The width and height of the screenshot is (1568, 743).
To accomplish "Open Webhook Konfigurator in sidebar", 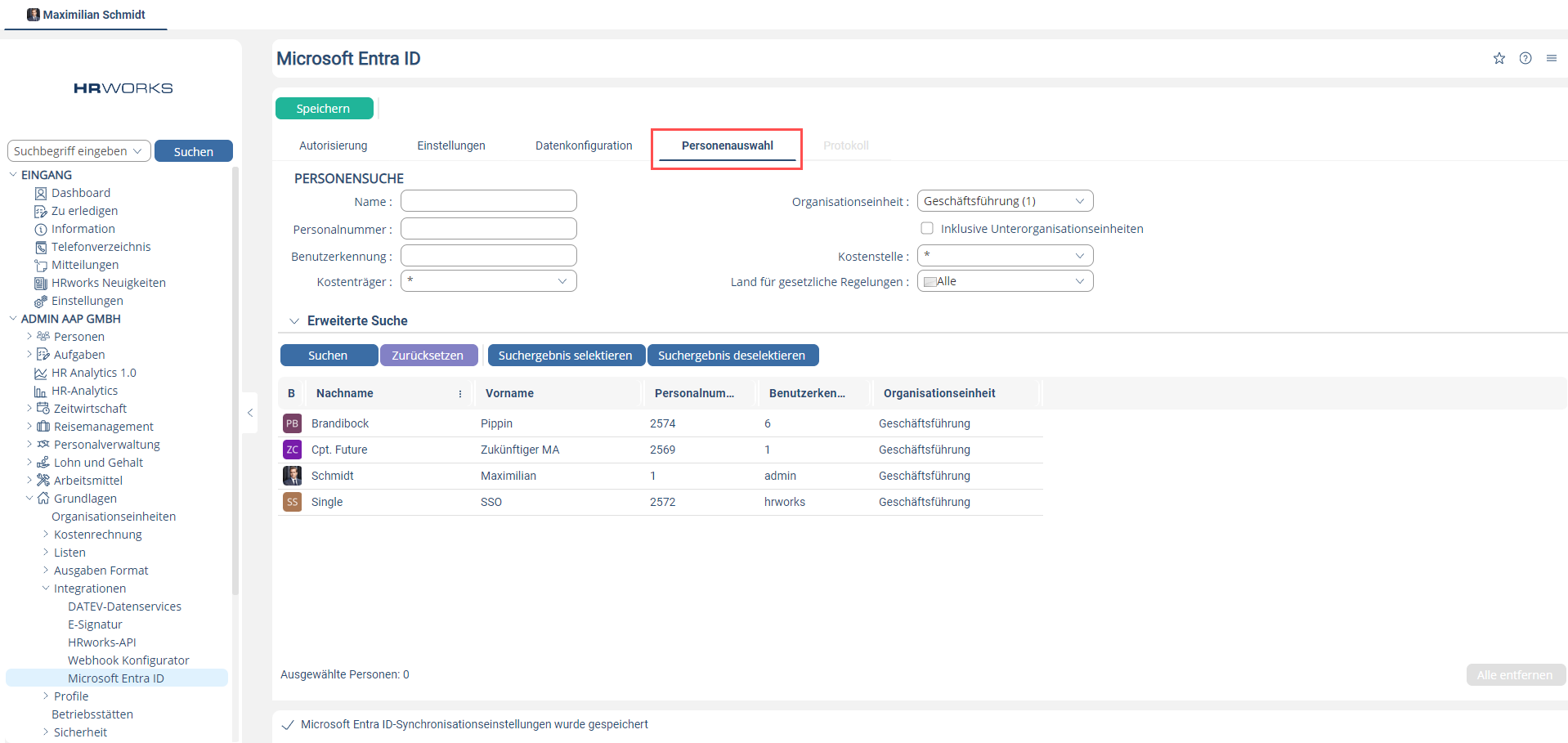I will 128,660.
